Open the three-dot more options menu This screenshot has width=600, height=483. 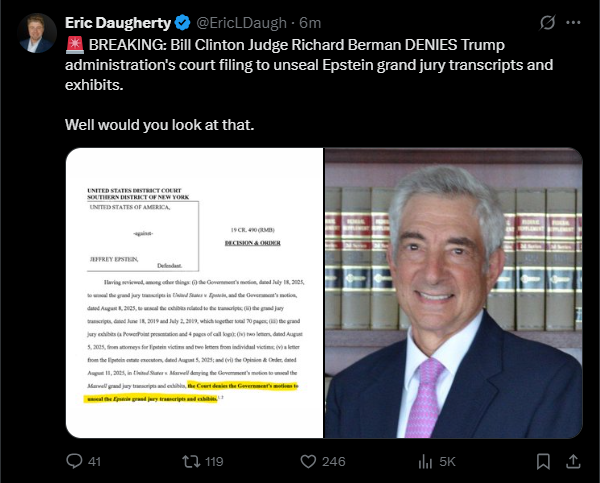click(573, 23)
